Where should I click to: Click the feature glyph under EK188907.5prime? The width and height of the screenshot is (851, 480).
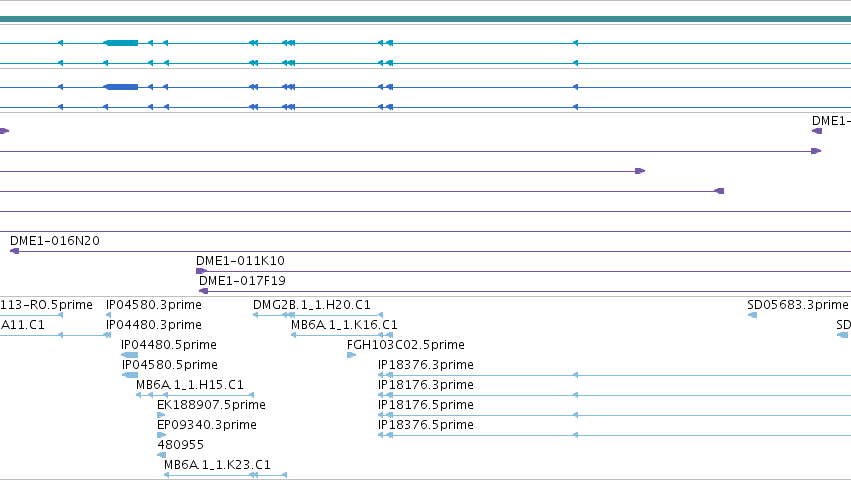click(x=161, y=415)
